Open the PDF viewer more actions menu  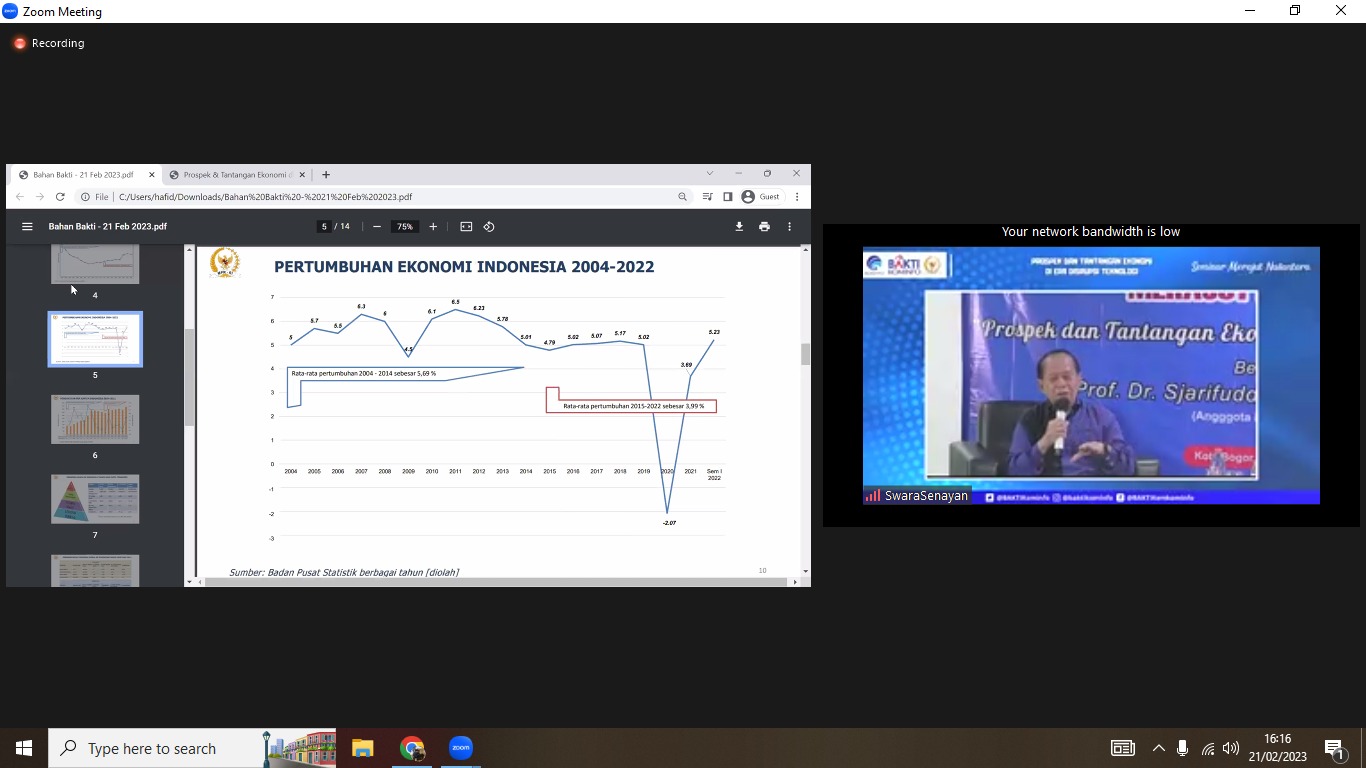click(x=789, y=227)
